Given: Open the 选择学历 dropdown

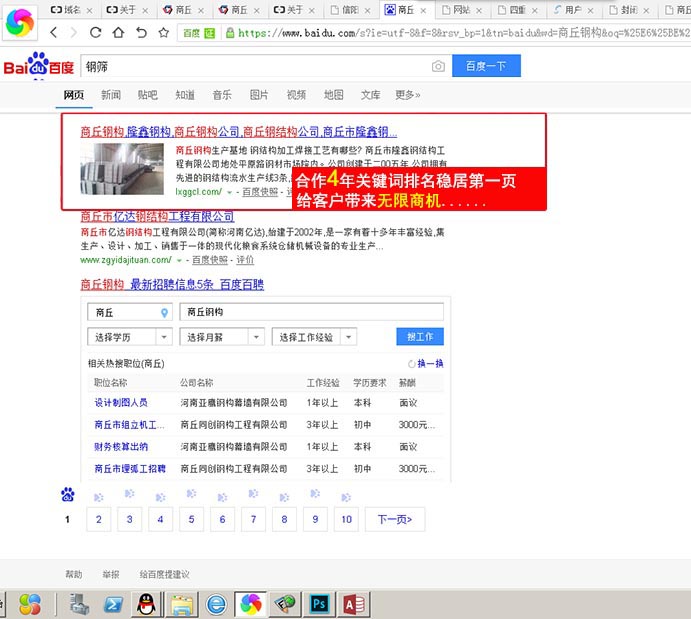Looking at the screenshot, I should (130, 337).
